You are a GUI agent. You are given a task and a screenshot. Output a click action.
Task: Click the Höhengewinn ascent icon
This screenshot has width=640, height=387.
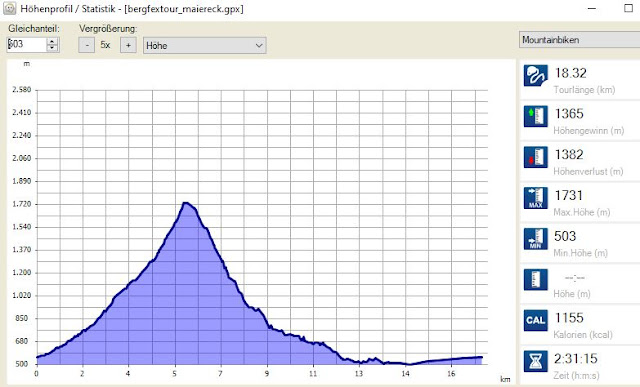click(536, 116)
